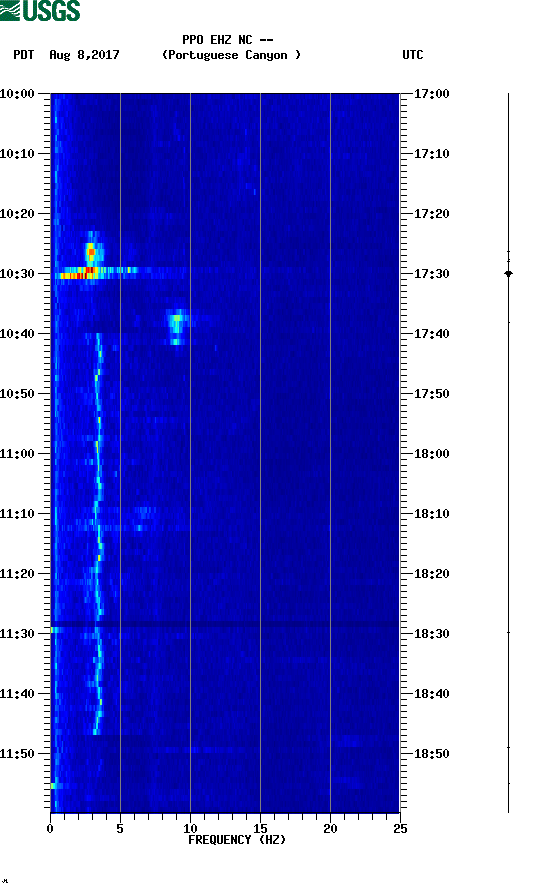The image size is (552, 892).
Task: Click the 10:50 PDT time label
Action: coord(17,394)
